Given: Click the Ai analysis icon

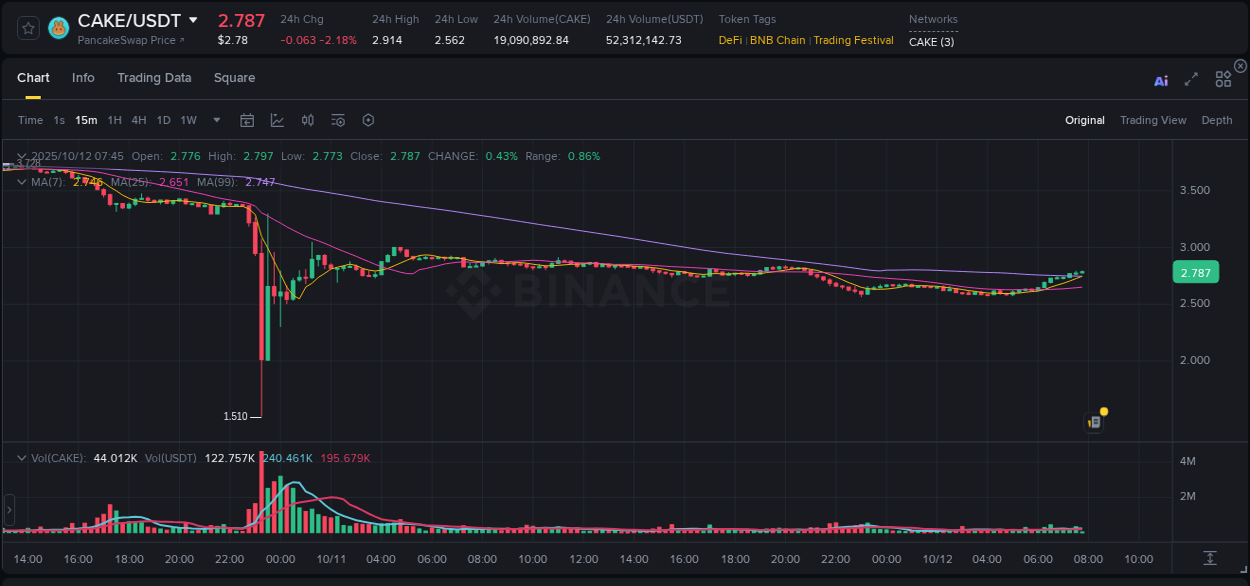Looking at the screenshot, I should pyautogui.click(x=1161, y=81).
